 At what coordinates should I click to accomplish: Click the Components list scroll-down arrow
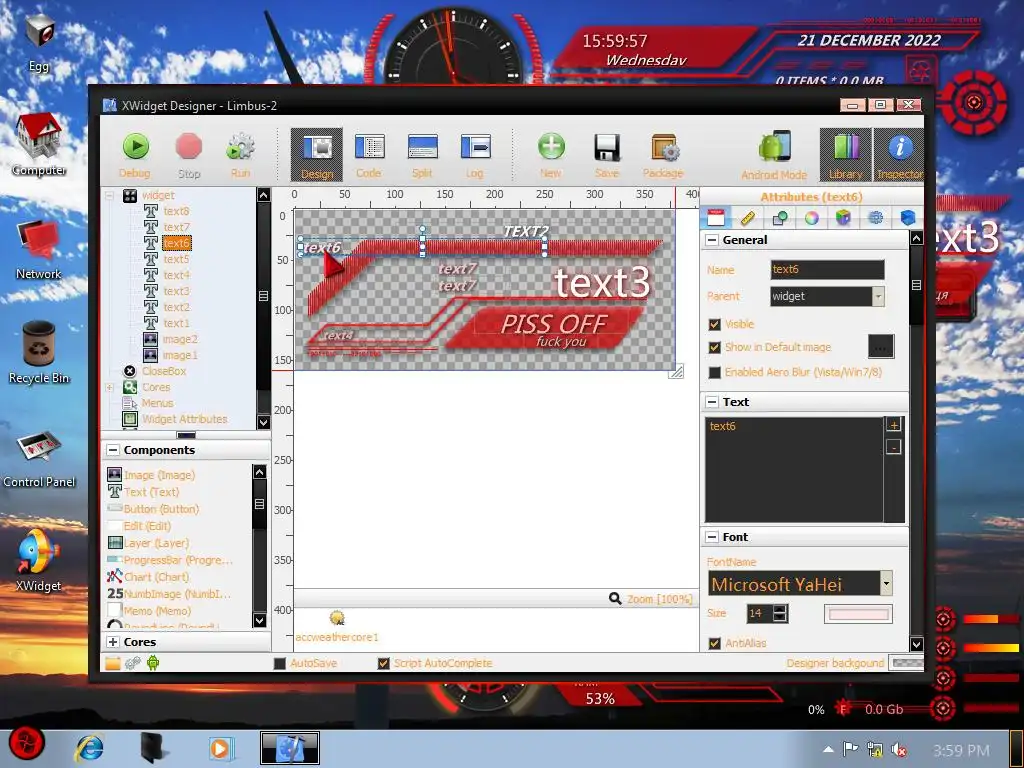[259, 620]
